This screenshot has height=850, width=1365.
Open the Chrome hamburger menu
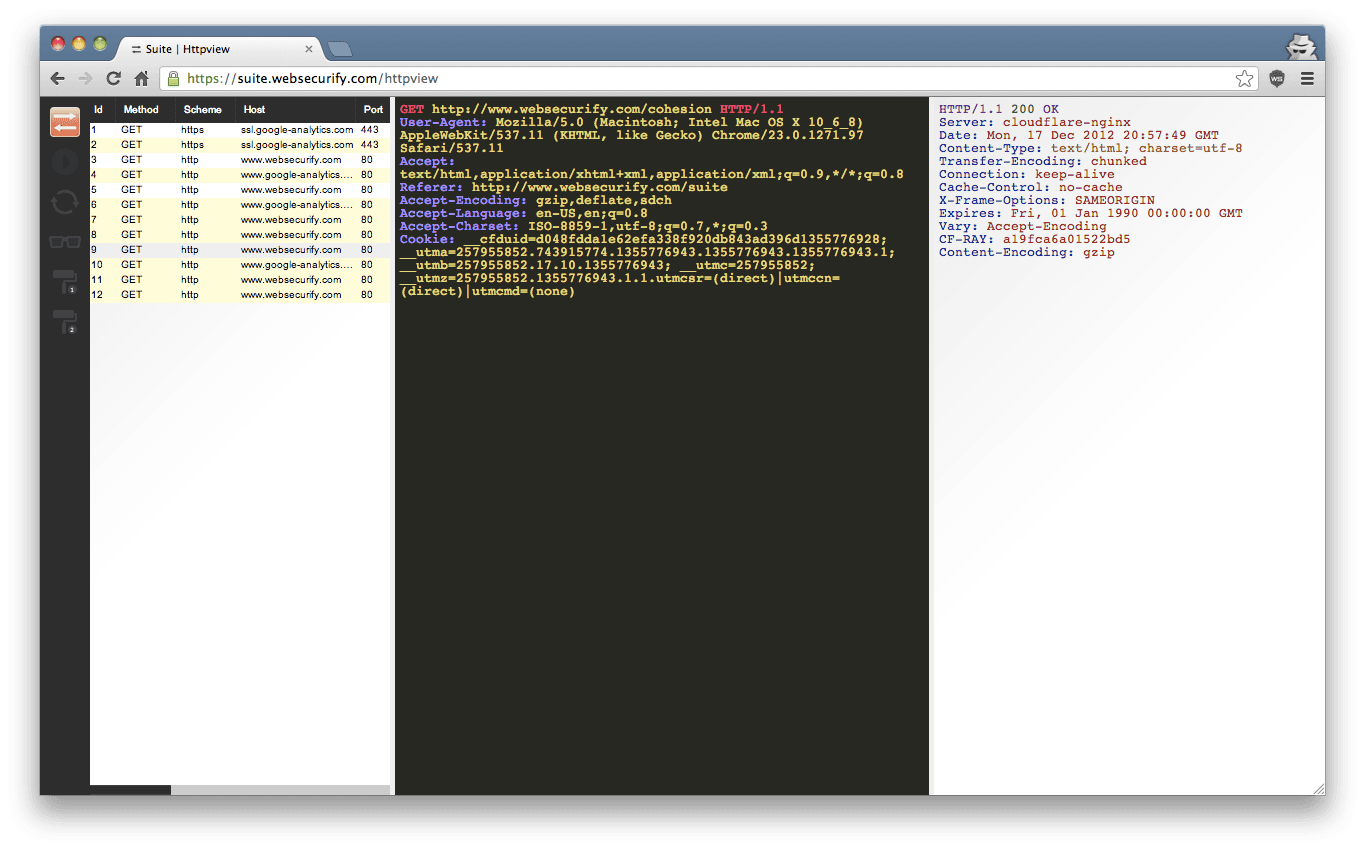1307,78
